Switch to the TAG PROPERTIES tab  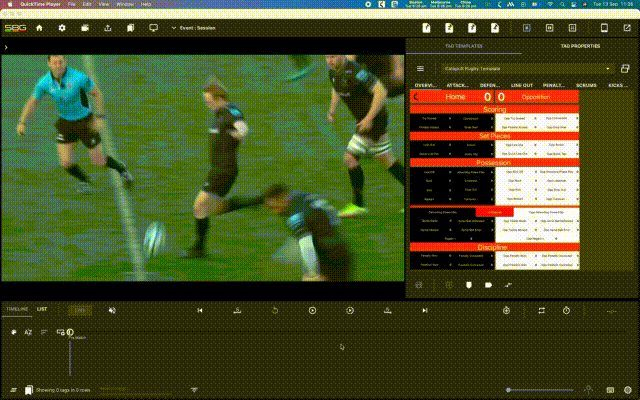(580, 46)
